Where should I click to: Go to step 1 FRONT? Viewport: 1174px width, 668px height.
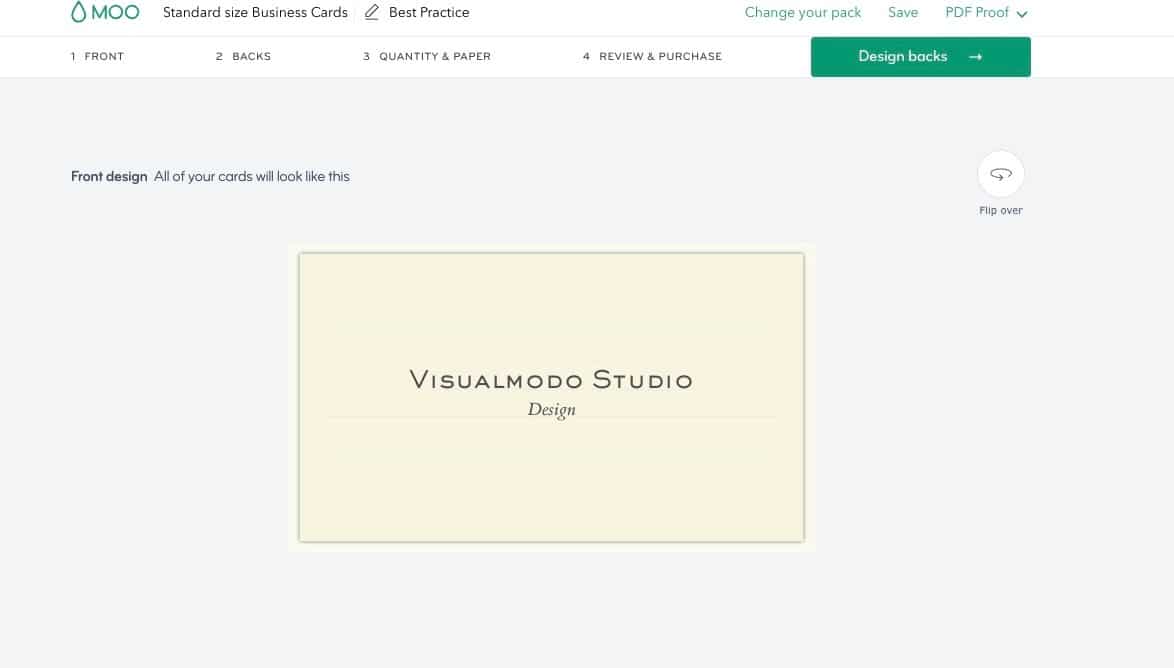point(97,56)
